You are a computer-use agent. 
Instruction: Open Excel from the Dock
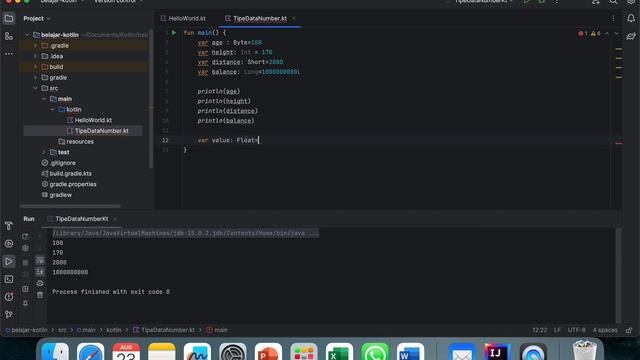339,351
